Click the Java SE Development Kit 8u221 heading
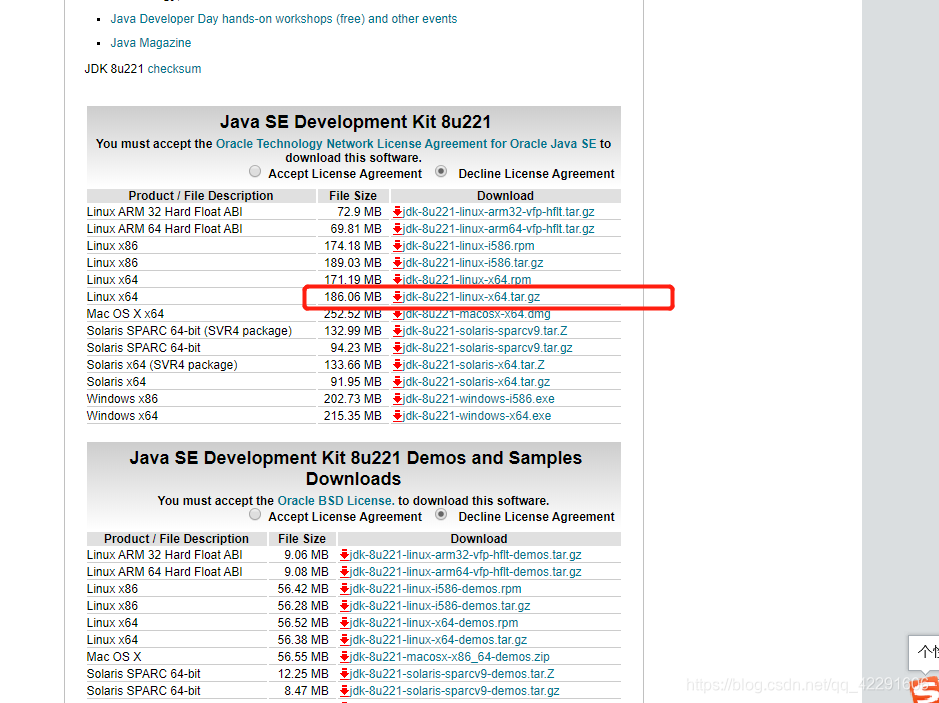This screenshot has height=703, width=939. 356,122
